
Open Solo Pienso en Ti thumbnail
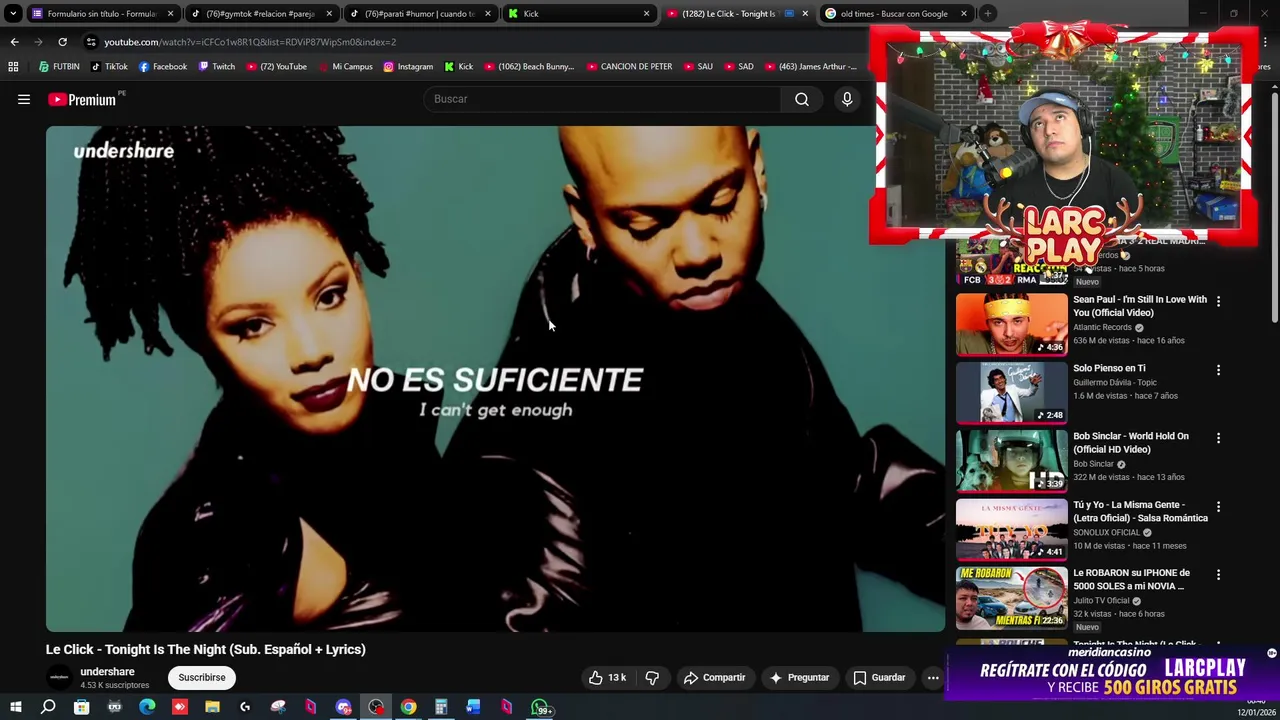click(x=1011, y=392)
